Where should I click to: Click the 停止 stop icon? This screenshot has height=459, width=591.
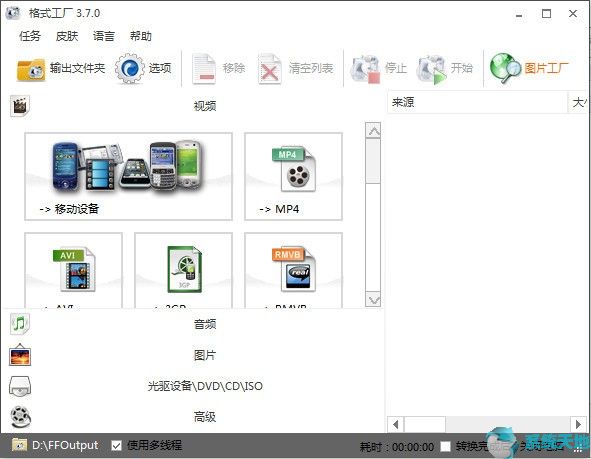click(x=365, y=69)
